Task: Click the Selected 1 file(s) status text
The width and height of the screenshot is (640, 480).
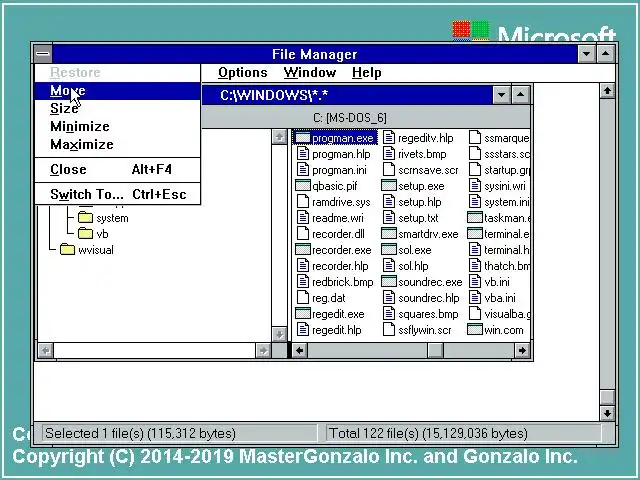Action: point(140,433)
